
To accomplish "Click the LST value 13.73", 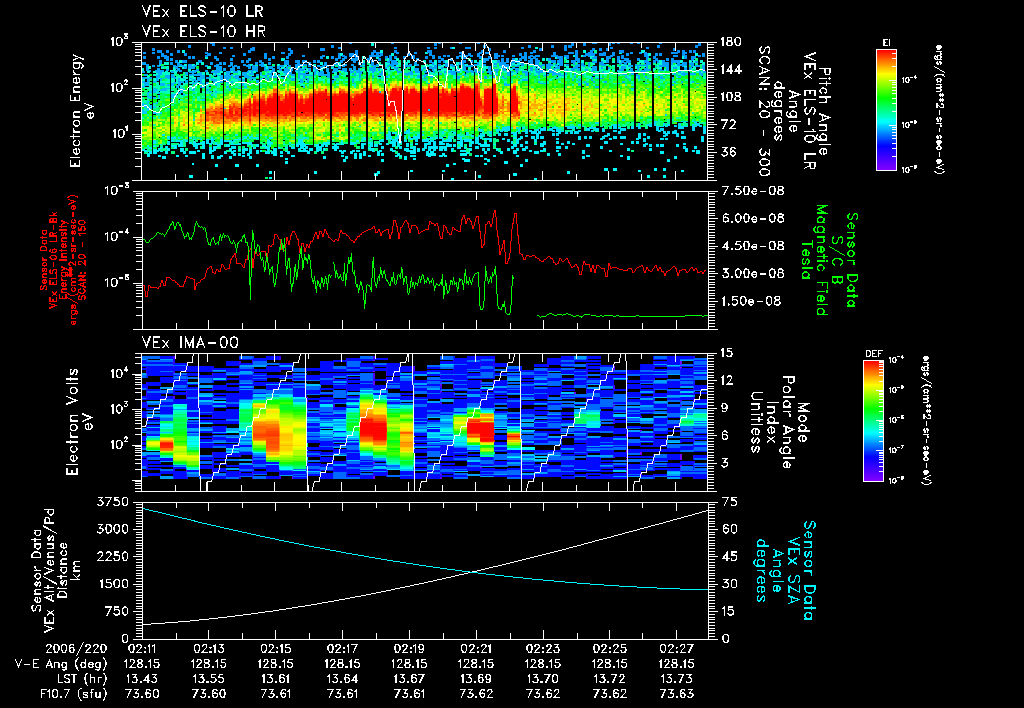I will tap(677, 679).
